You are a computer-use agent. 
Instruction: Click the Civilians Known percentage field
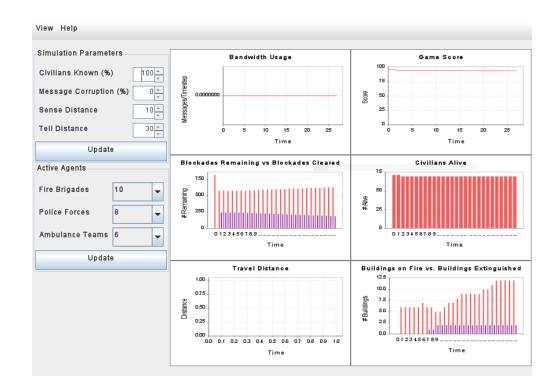tap(144, 75)
